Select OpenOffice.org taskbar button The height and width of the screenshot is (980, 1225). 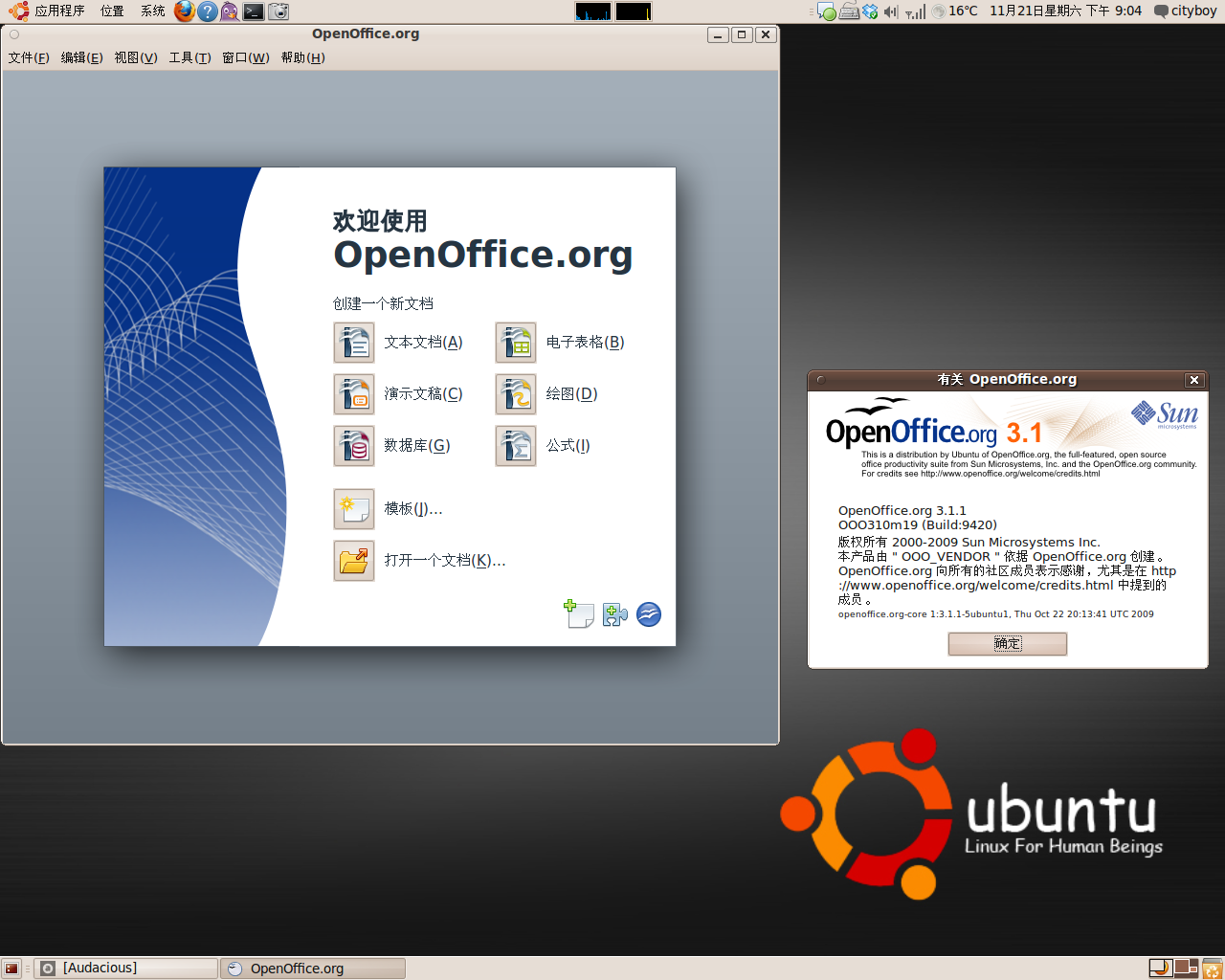(x=313, y=969)
